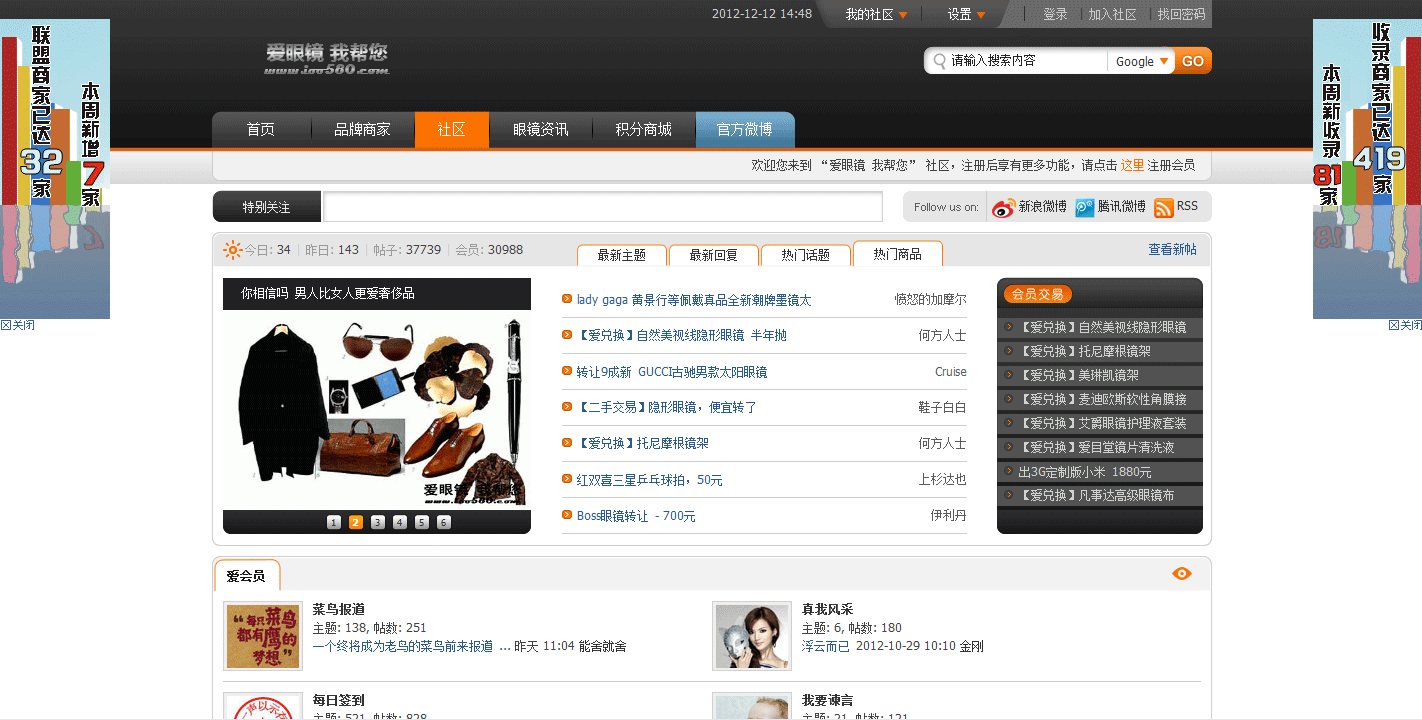
Task: Expand the 设置 dropdown menu
Action: tap(967, 14)
